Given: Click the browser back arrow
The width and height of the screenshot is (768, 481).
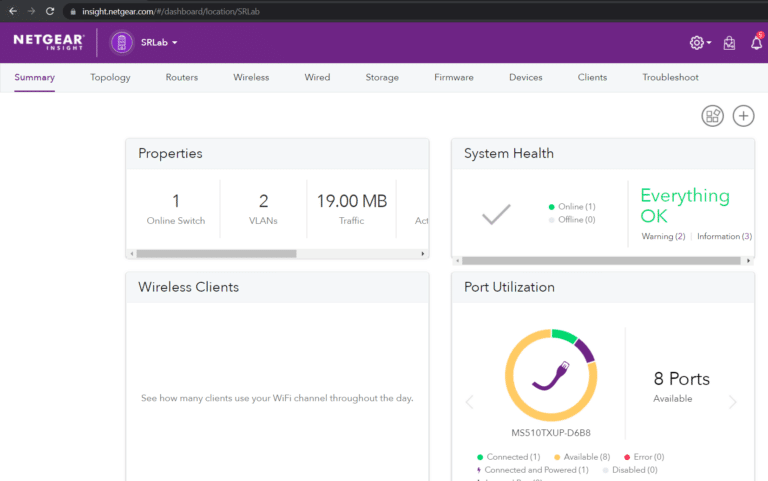Looking at the screenshot, I should coord(13,11).
